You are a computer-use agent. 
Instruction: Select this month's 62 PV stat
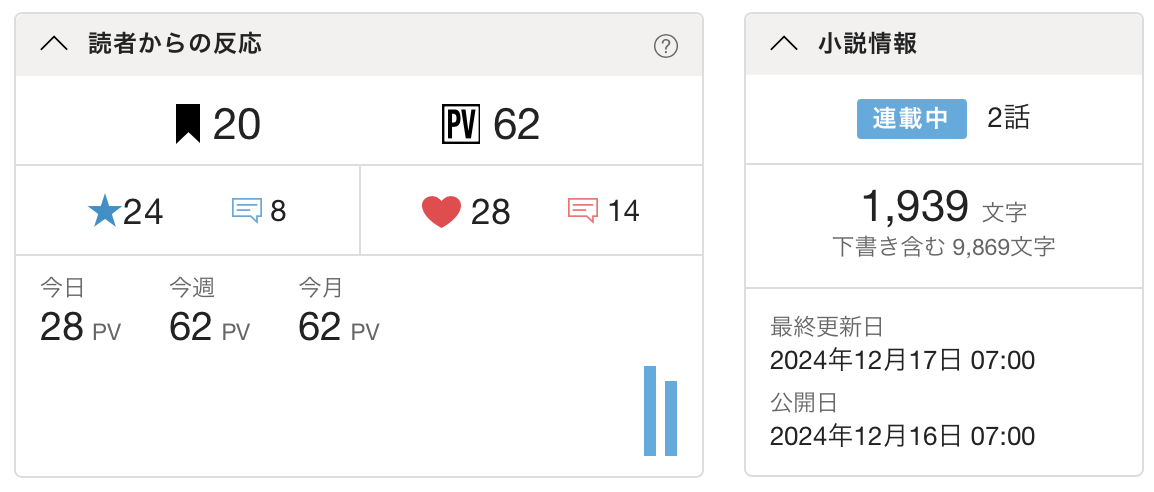pos(339,327)
